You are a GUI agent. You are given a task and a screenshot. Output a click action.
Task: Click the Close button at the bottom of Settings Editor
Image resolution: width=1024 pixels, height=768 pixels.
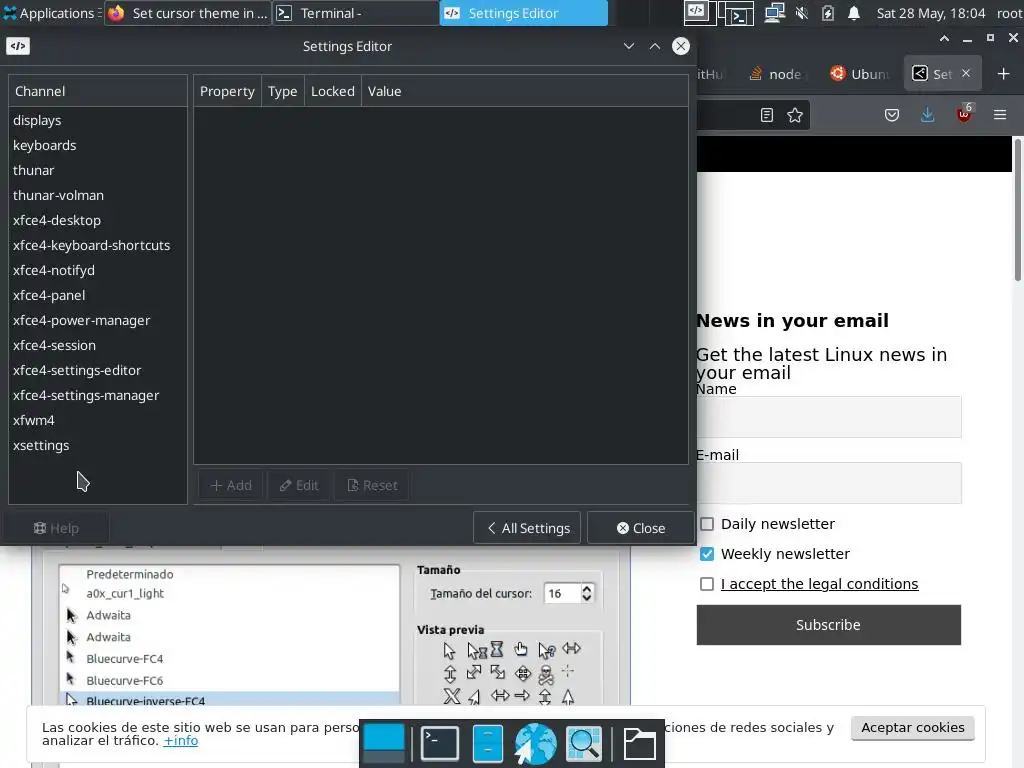(641, 528)
